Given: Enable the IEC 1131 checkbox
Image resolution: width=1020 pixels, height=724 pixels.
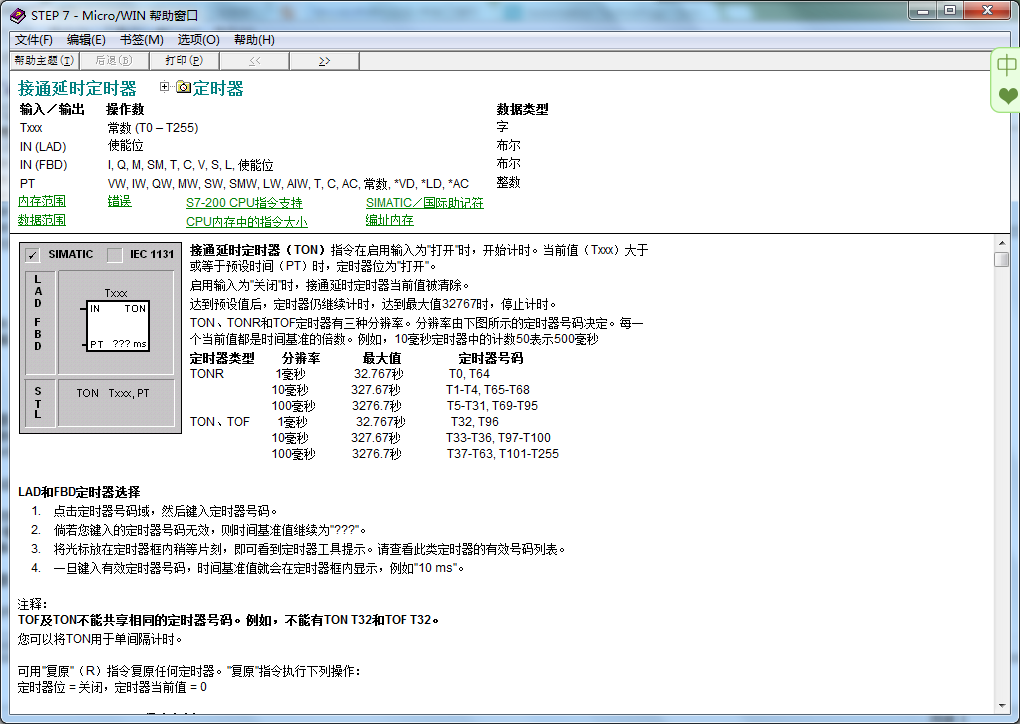Looking at the screenshot, I should [x=114, y=255].
